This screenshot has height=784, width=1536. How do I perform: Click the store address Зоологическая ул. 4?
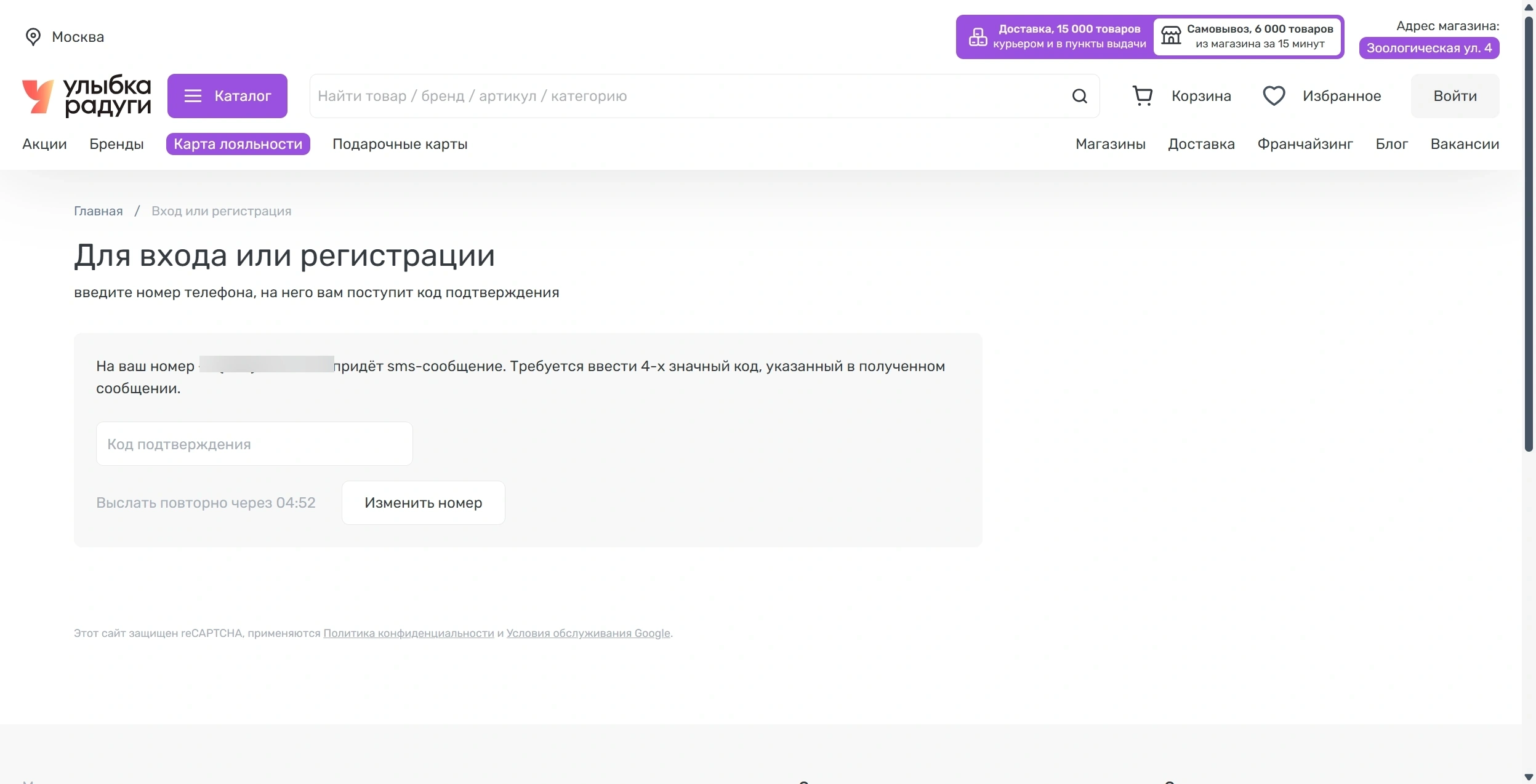[1429, 48]
